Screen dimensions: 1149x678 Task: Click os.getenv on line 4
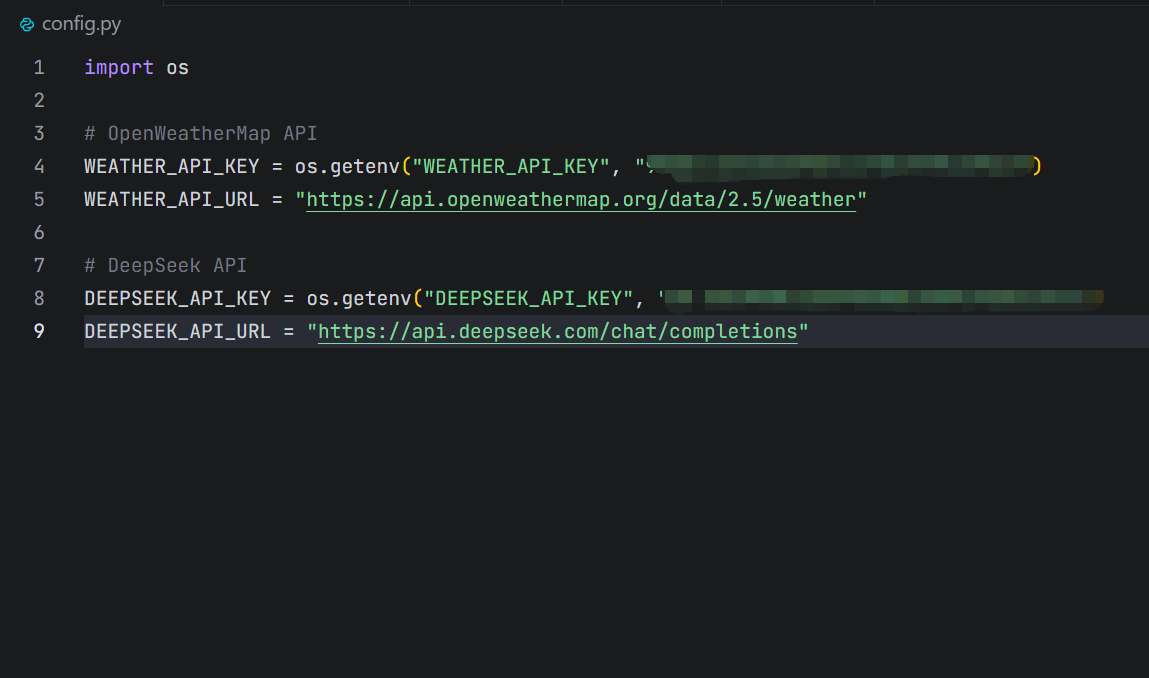pos(347,166)
